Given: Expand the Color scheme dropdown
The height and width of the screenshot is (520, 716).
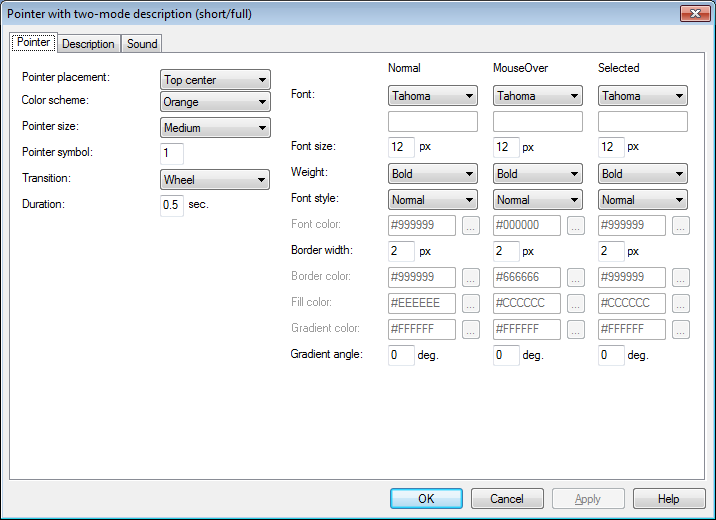Looking at the screenshot, I should pos(216,102).
